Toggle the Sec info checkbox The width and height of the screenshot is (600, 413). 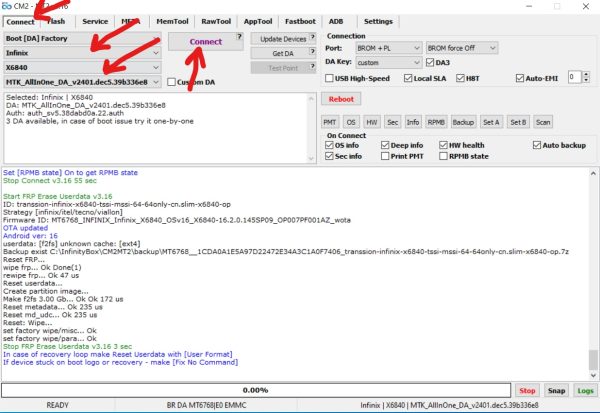point(329,156)
